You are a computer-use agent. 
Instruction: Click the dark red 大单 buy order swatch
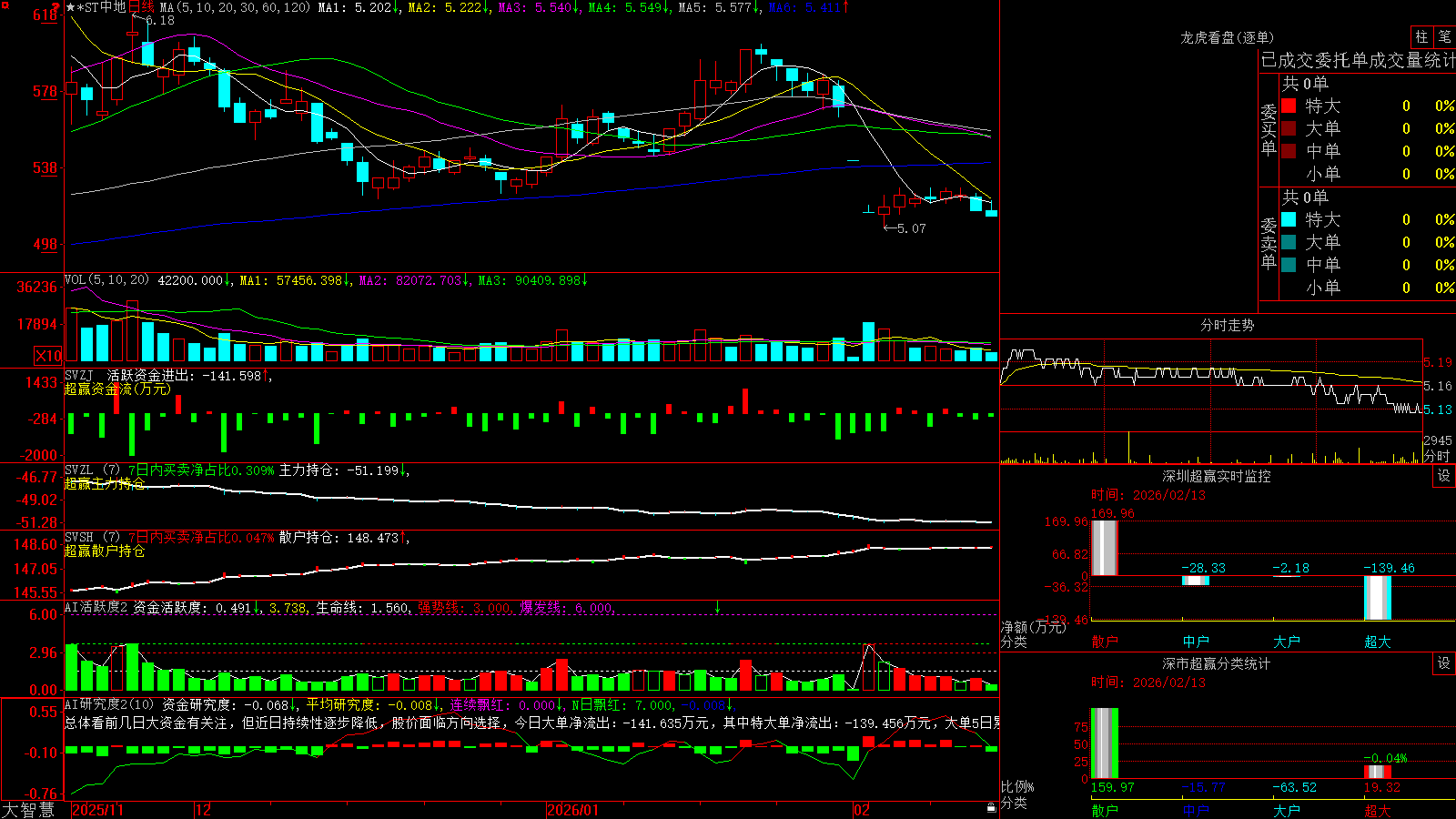pos(1289,128)
